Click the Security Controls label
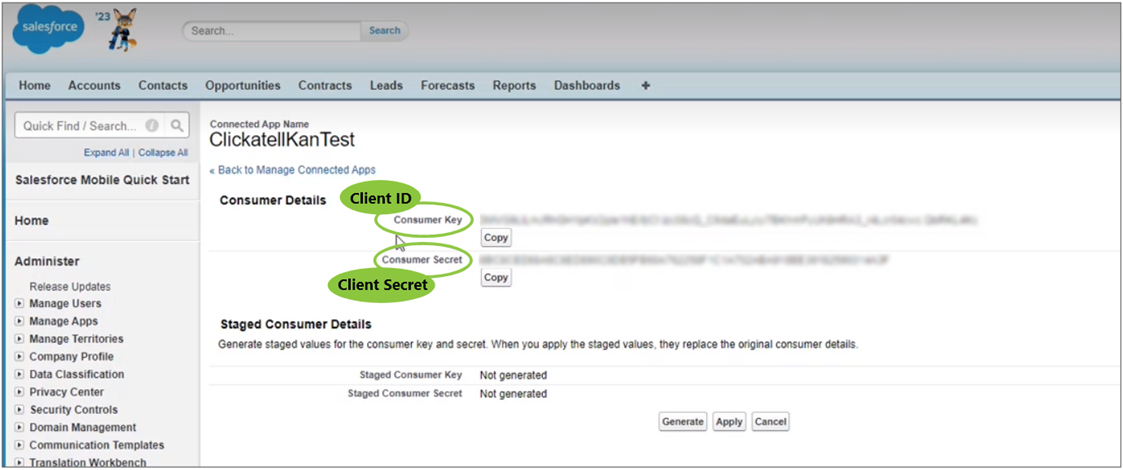Viewport: 1123px width, 470px height. pyautogui.click(x=74, y=410)
